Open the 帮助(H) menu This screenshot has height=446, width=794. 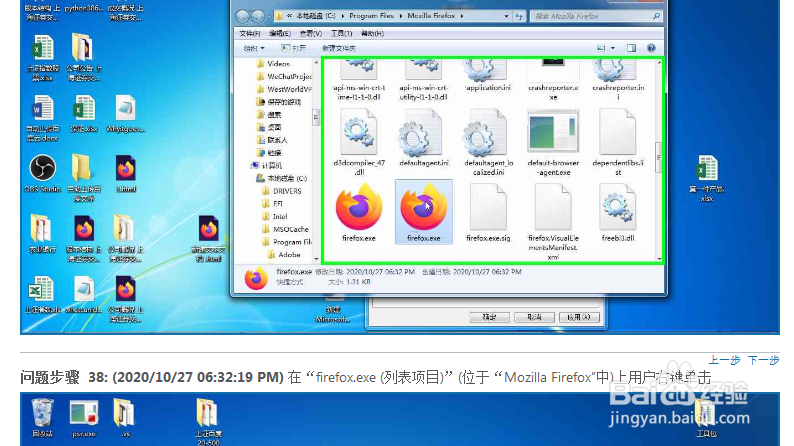pos(372,33)
